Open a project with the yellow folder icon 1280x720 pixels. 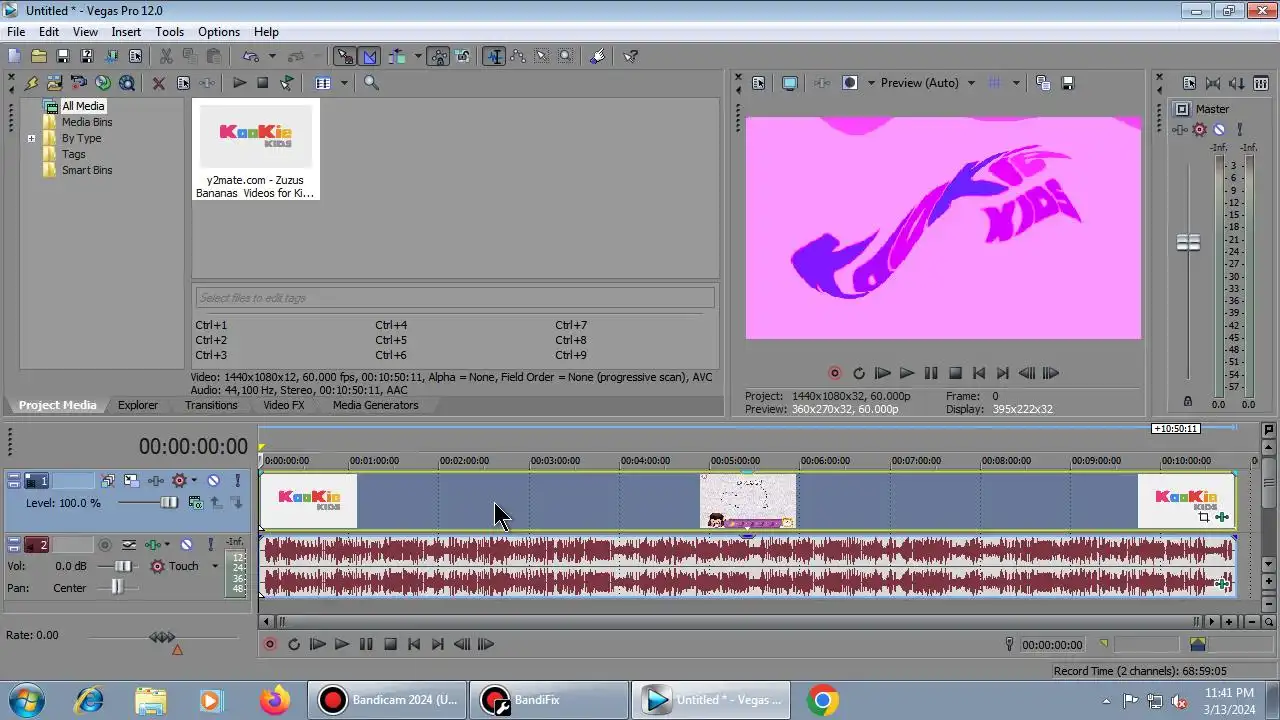(38, 57)
